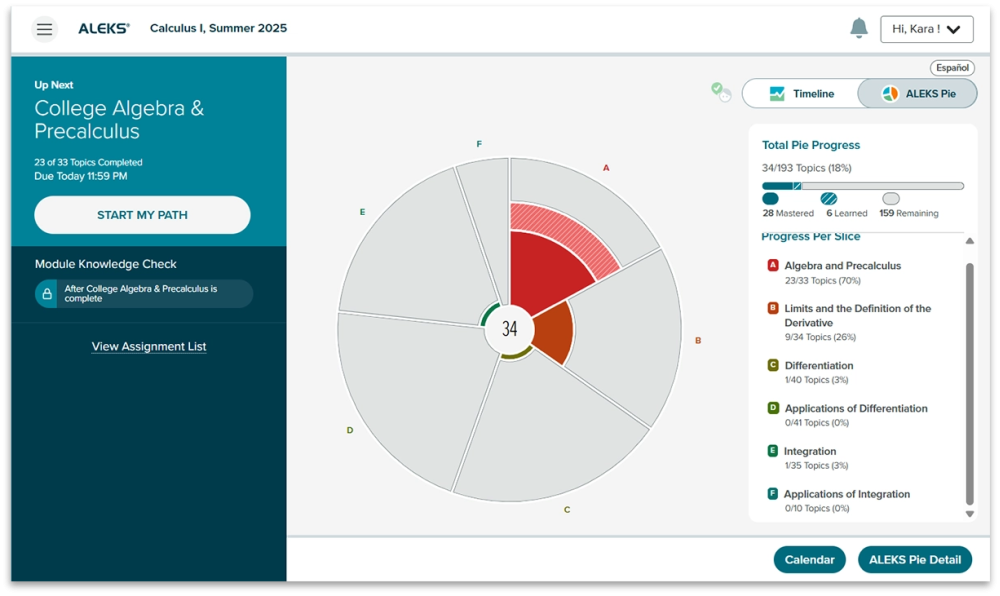1000x596 pixels.
Task: Toggle language to Español
Action: pos(951,68)
